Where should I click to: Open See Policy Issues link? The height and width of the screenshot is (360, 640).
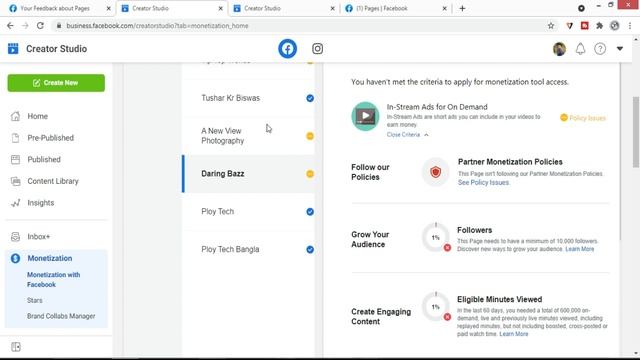pyautogui.click(x=483, y=182)
